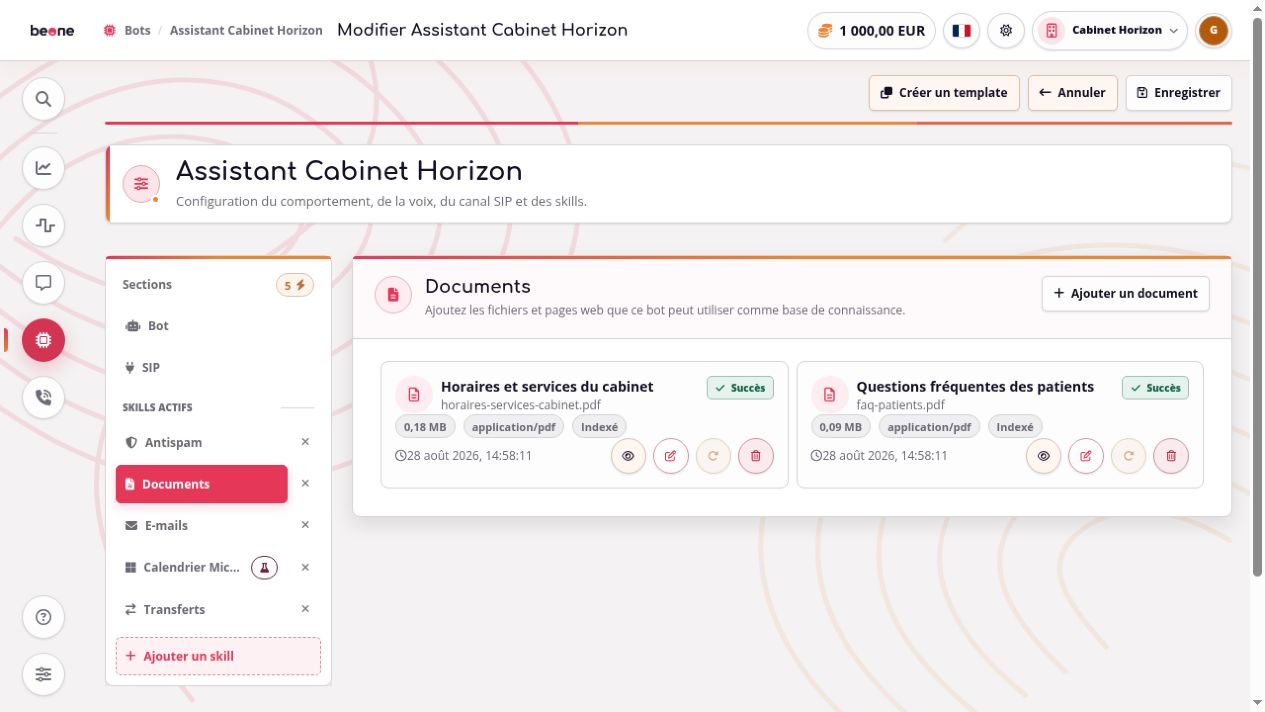Viewport: 1265px width, 712px height.
Task: Open the settings gear in top bar
Action: pyautogui.click(x=1006, y=30)
